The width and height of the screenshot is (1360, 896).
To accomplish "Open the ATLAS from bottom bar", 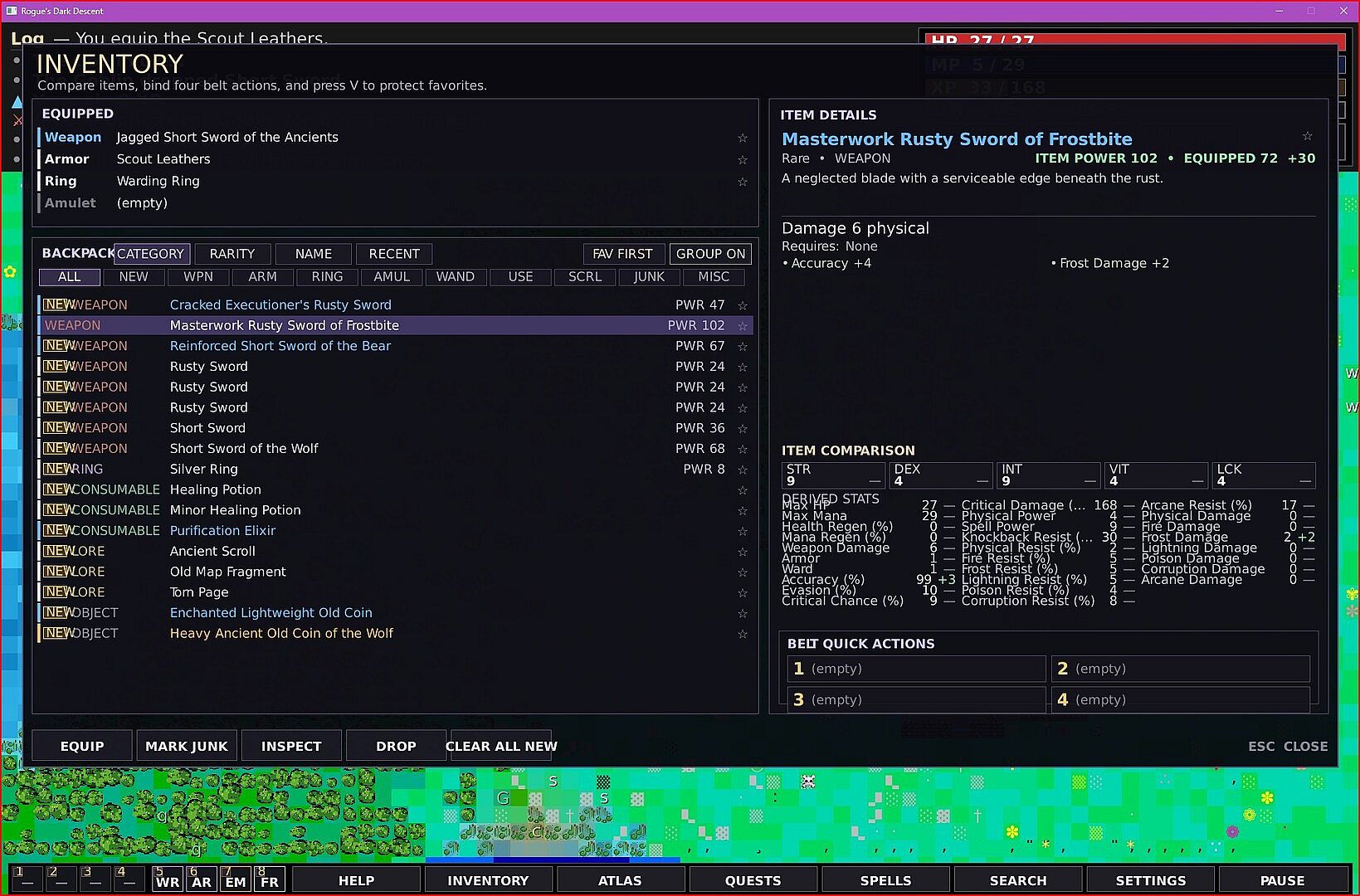I will coord(620,880).
